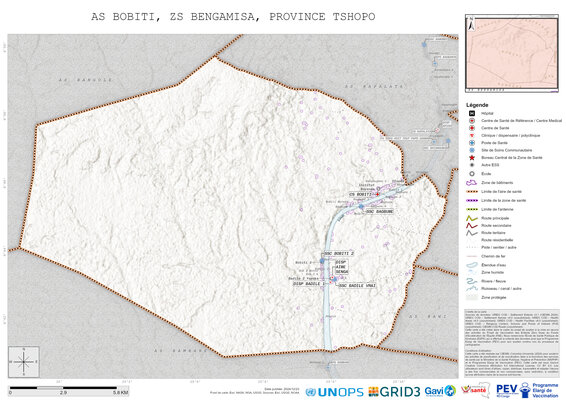Click the Limite de la zone de santé purple swatch

point(471,200)
